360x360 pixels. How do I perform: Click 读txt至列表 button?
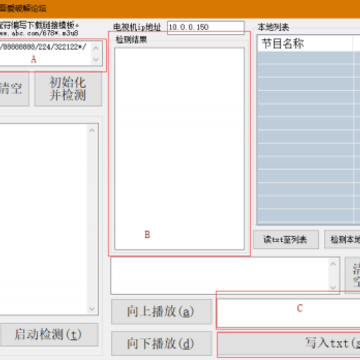click(x=286, y=239)
